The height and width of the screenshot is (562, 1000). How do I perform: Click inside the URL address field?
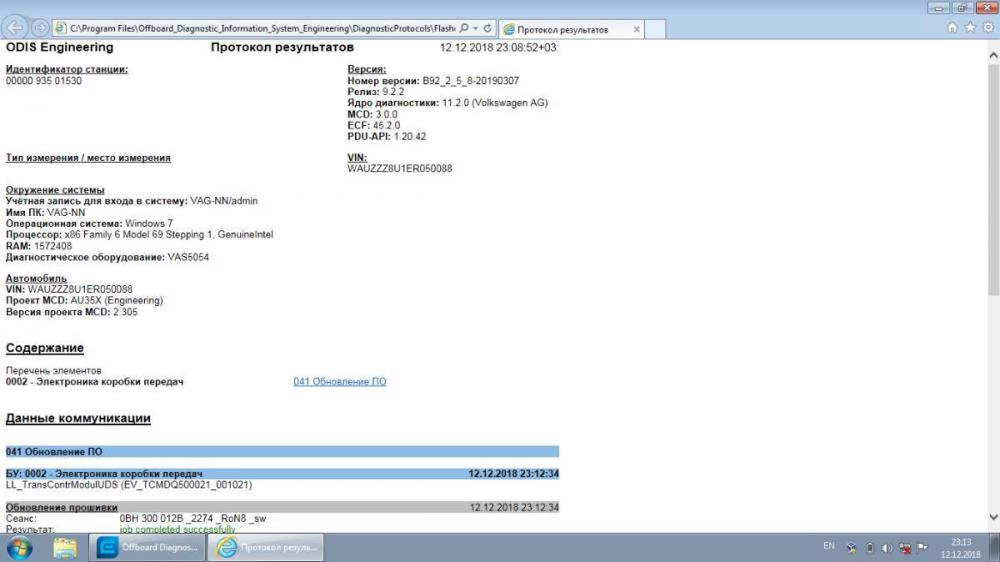(x=260, y=29)
